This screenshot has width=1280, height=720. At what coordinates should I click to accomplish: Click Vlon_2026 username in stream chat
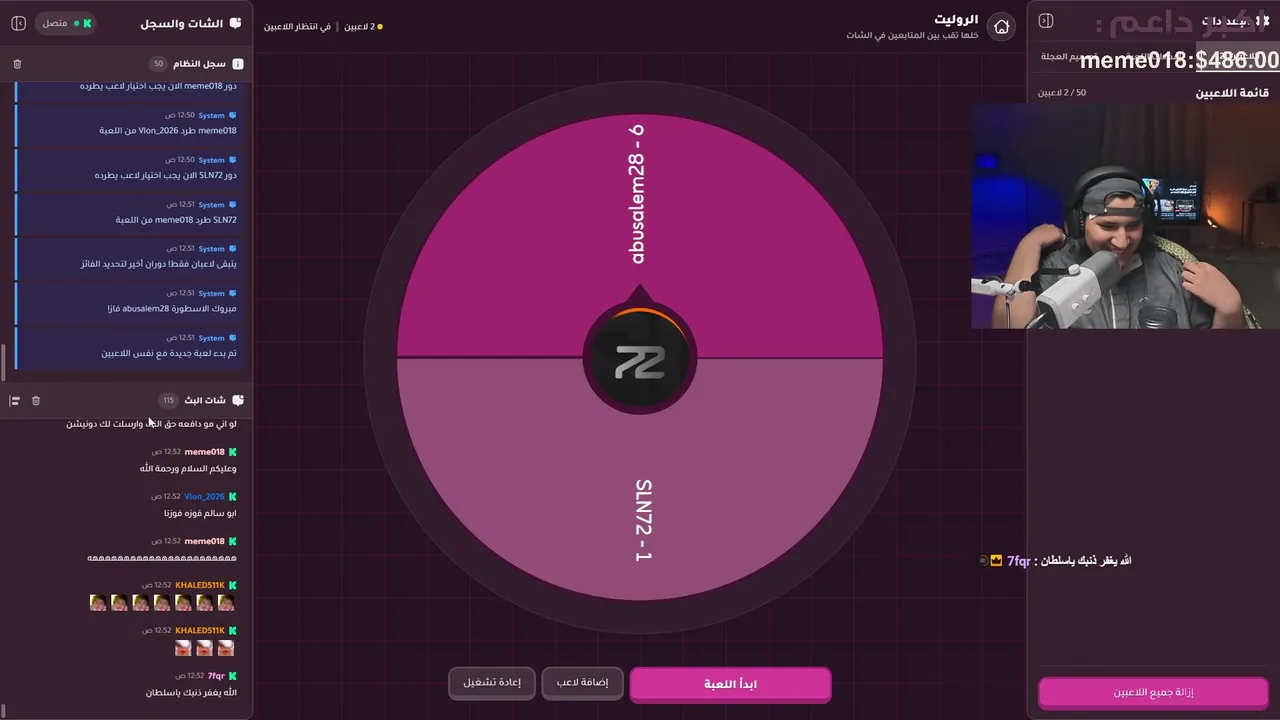pyautogui.click(x=204, y=497)
